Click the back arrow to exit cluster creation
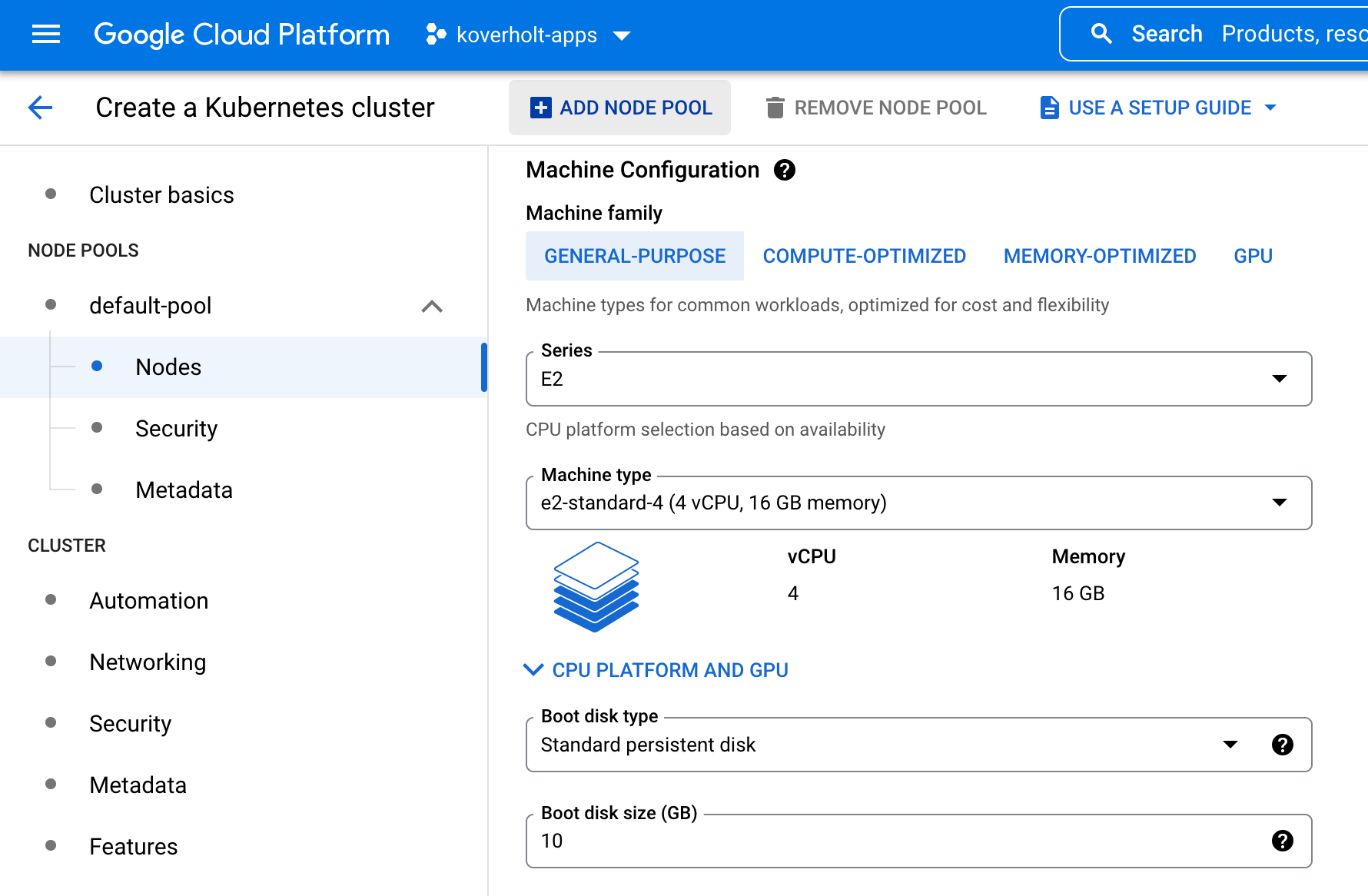 (x=39, y=108)
